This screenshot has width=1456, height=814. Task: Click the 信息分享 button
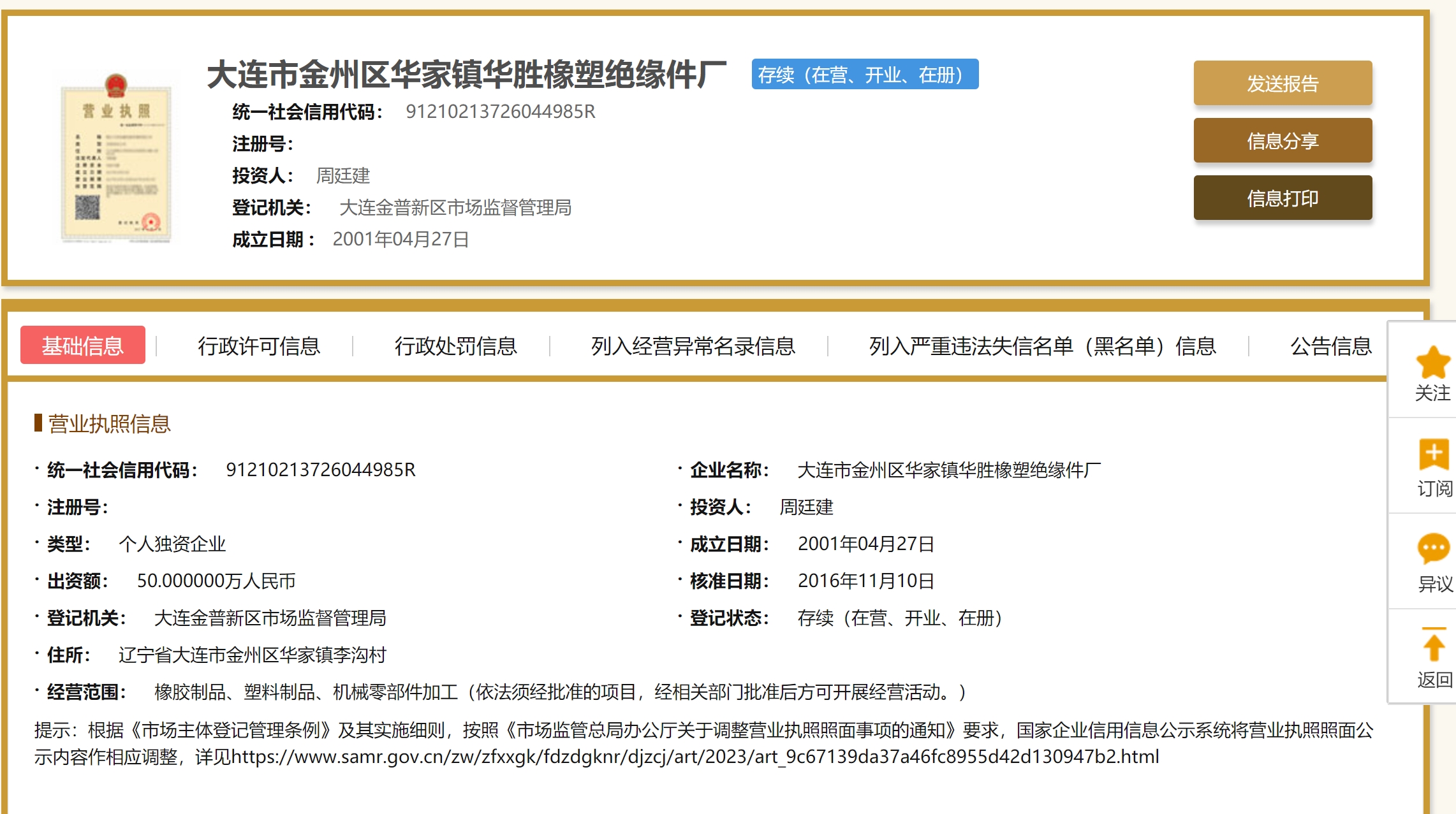[1282, 141]
